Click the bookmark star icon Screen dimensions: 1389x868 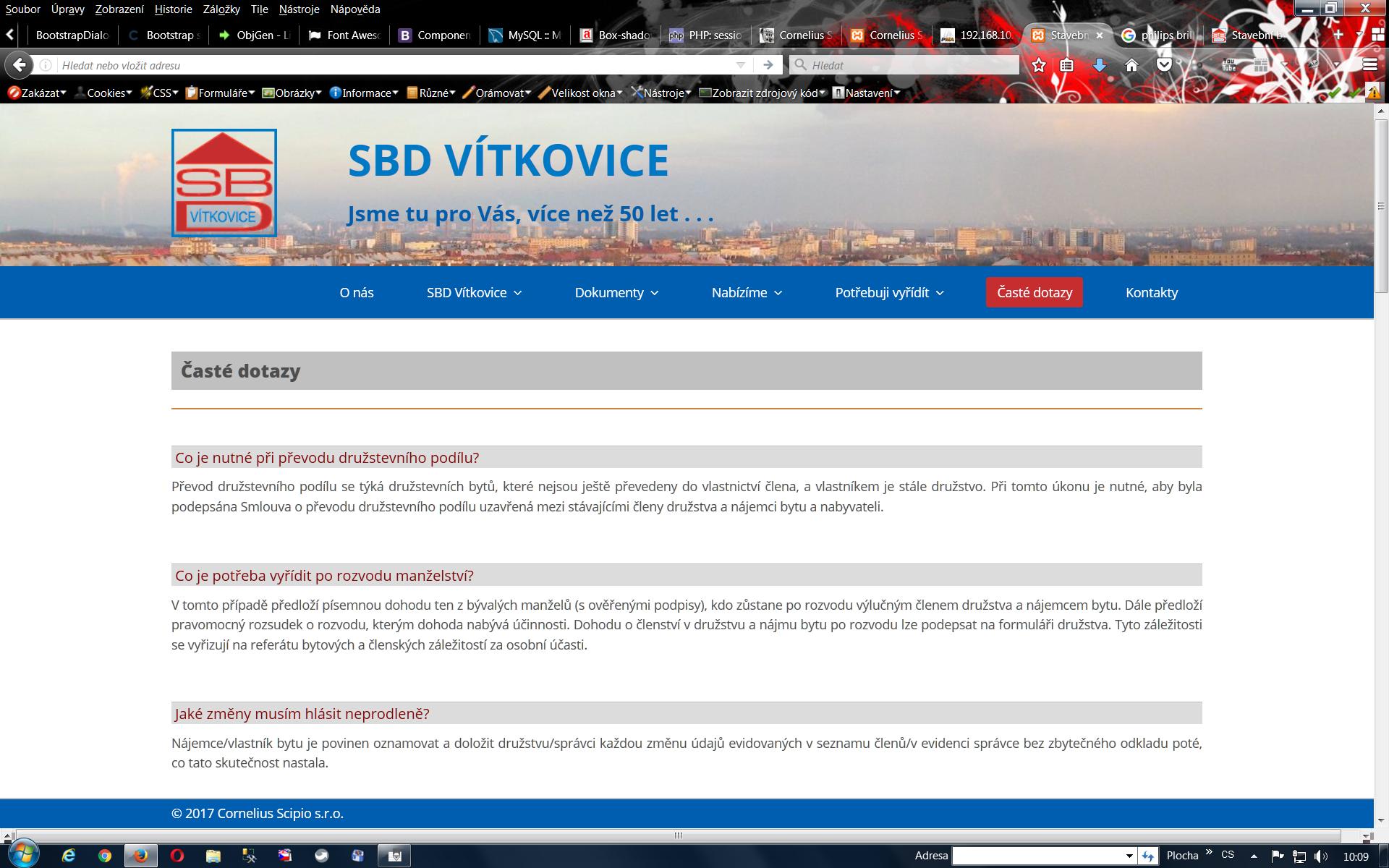[1039, 65]
